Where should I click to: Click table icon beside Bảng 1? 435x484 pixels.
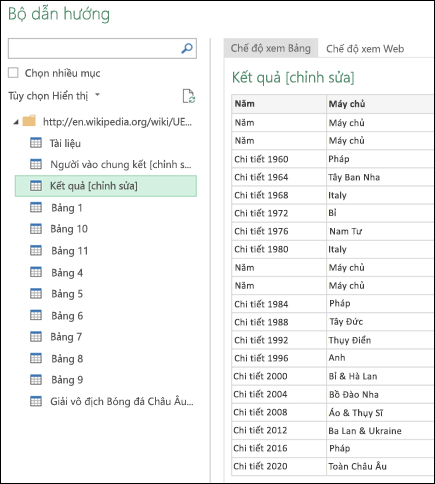click(x=36, y=207)
